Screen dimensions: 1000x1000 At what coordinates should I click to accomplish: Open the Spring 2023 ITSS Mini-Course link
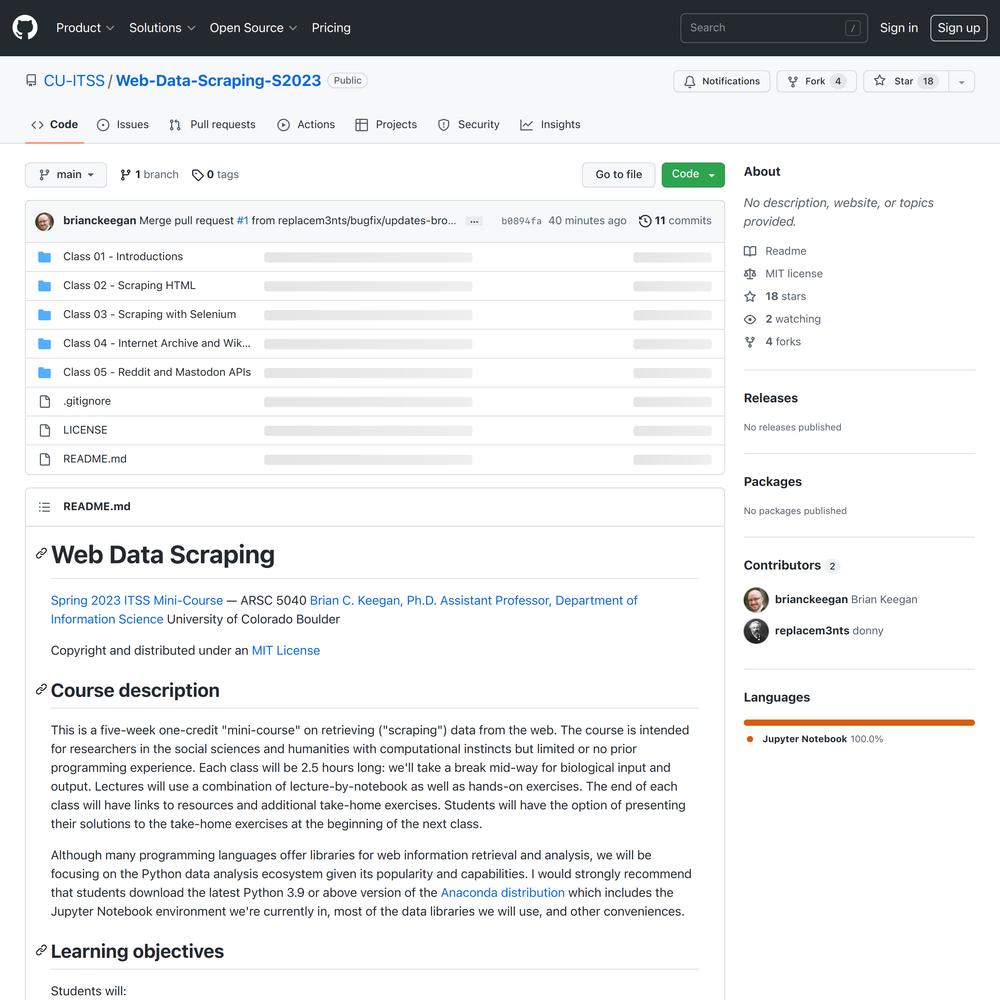point(137,601)
